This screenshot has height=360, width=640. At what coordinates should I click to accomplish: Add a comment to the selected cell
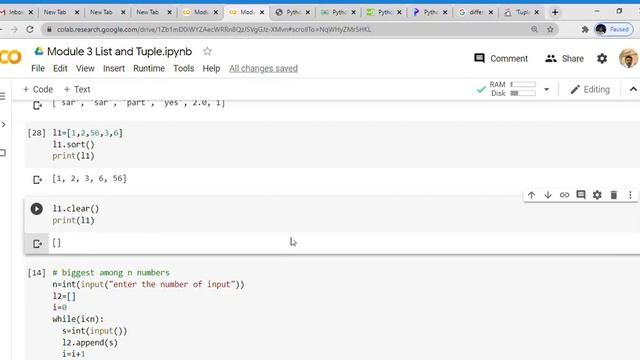[x=581, y=195]
